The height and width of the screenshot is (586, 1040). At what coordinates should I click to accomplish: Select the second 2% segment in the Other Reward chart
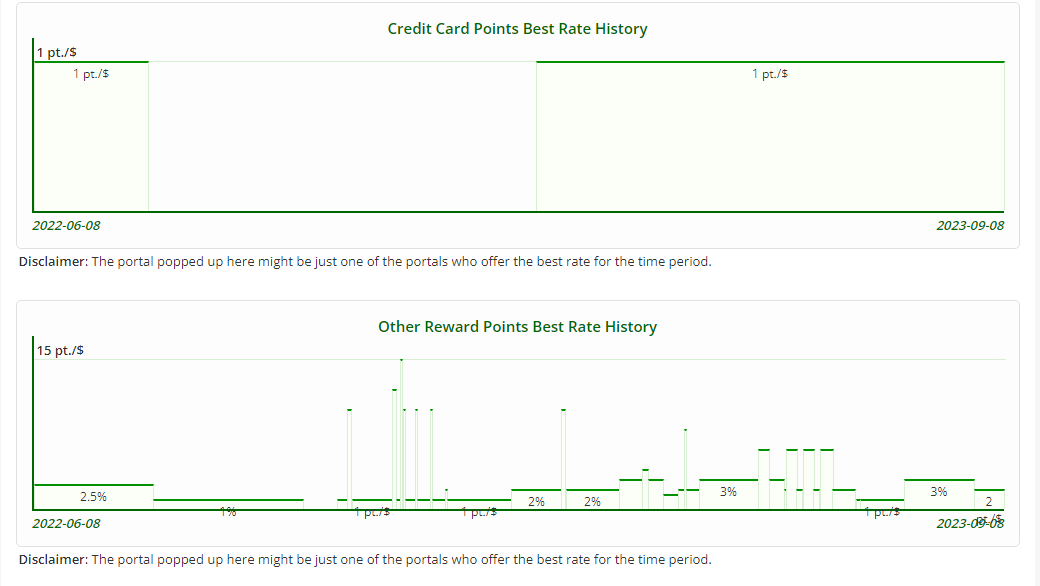click(x=592, y=500)
